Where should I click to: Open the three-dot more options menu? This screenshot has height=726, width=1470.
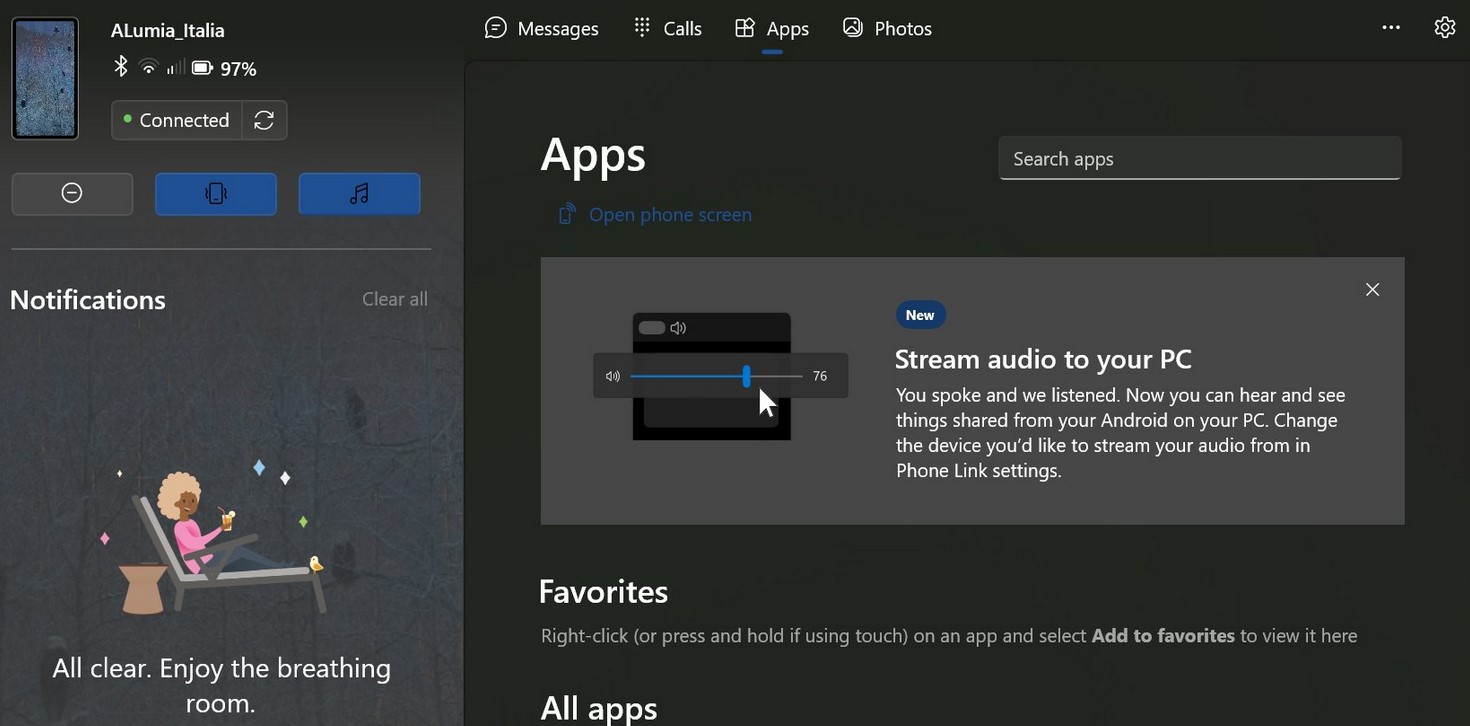click(1391, 28)
